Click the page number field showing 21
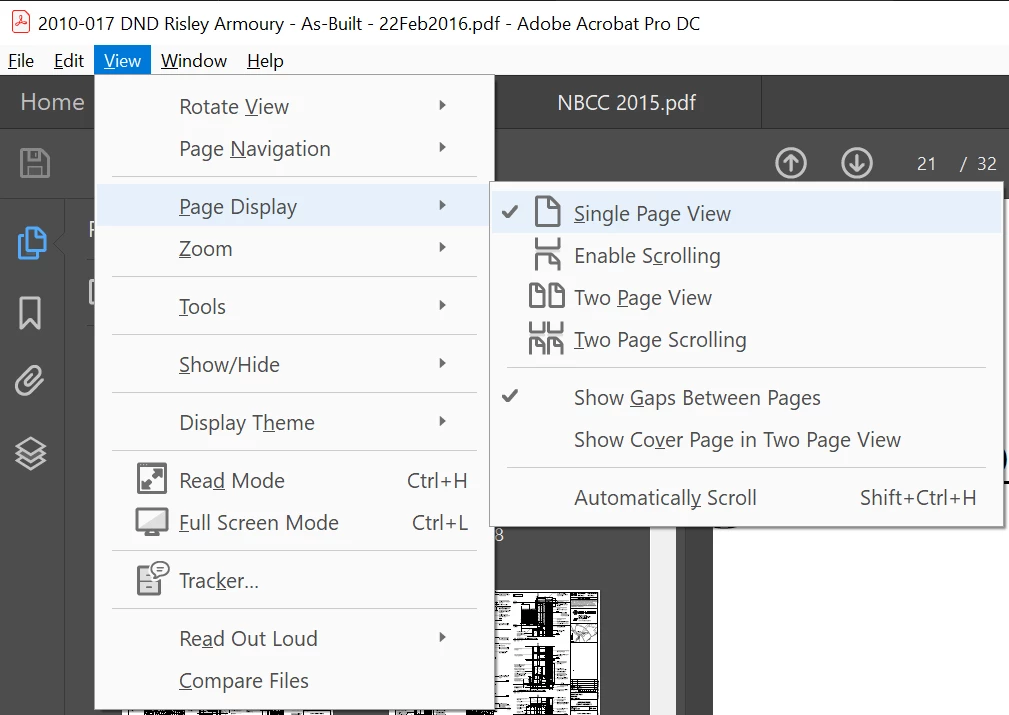Viewport: 1009px width, 715px height. pyautogui.click(x=926, y=163)
